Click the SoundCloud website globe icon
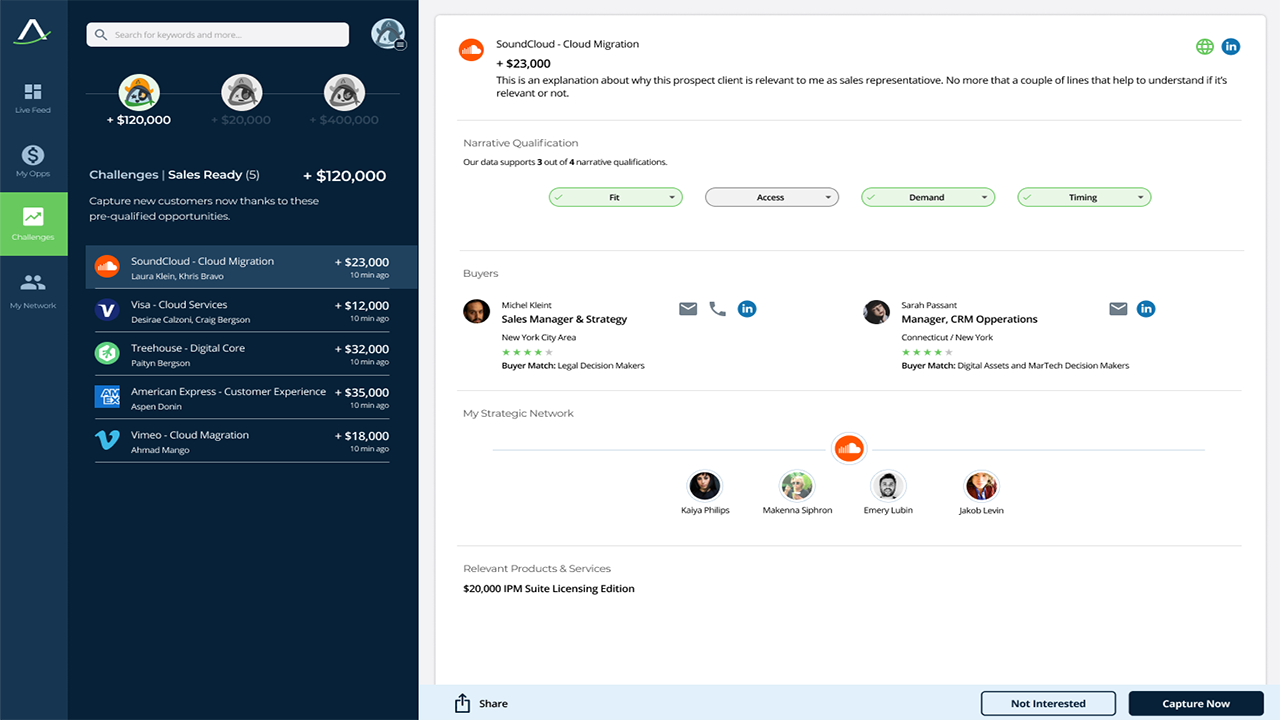1280x720 pixels. tap(1205, 47)
